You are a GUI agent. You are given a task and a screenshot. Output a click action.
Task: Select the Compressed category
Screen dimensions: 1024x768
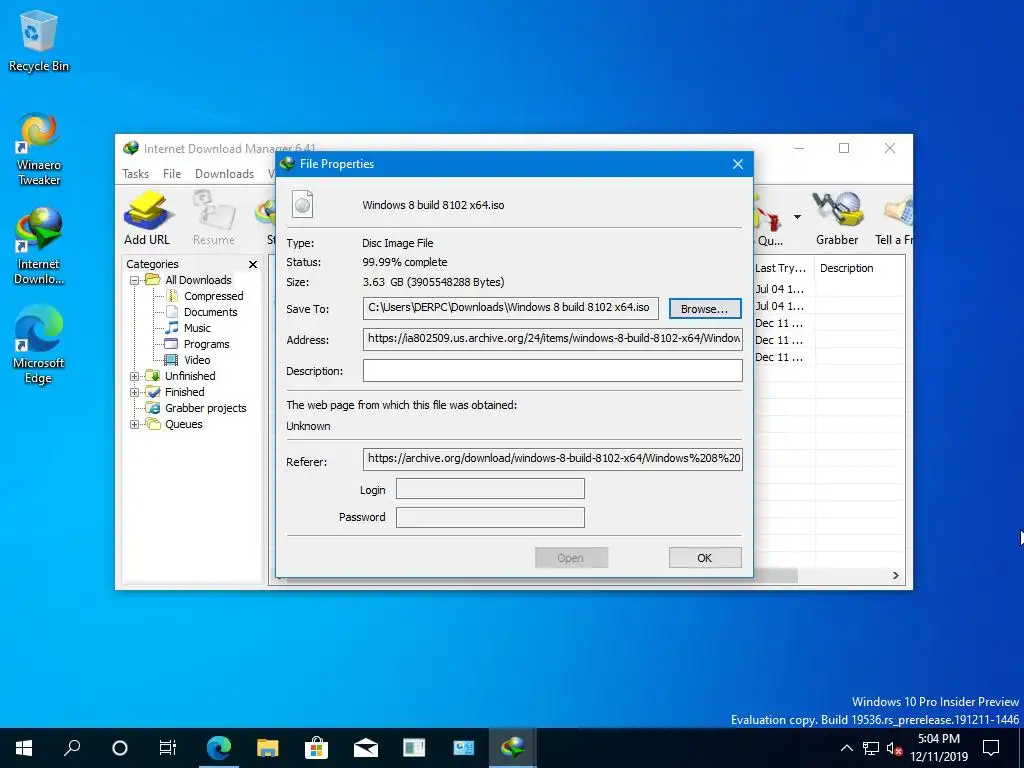[x=213, y=296]
